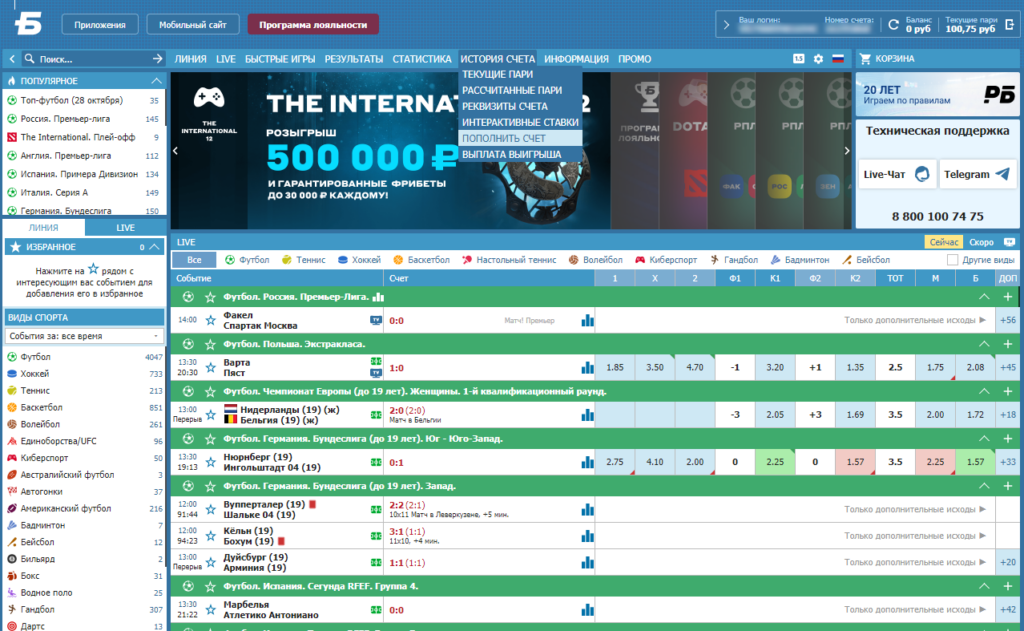Image resolution: width=1024 pixels, height=631 pixels.
Task: Collapse Бундеслига Юг - Юго-Запад section
Action: point(984,438)
